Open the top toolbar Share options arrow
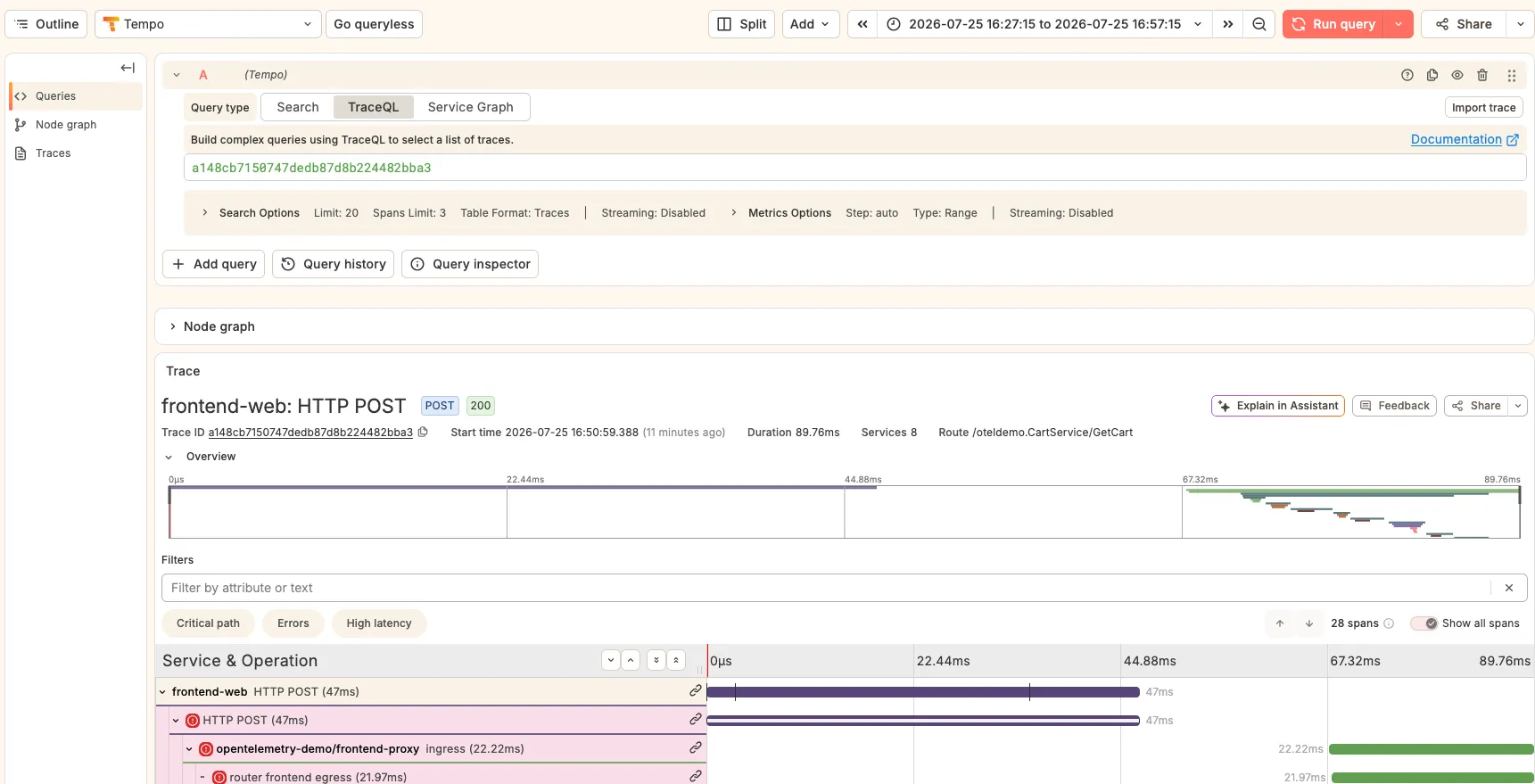This screenshot has width=1535, height=784. (1521, 24)
